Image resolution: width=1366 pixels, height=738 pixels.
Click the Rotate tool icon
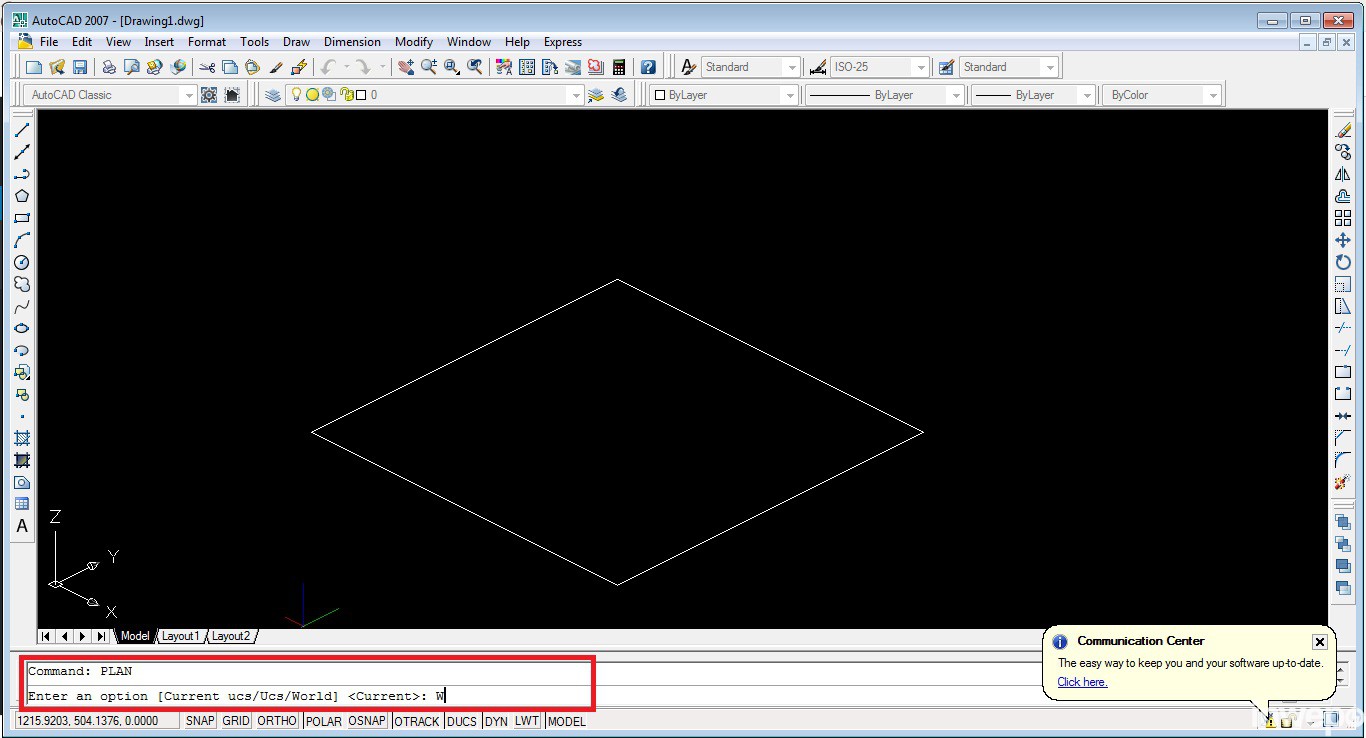tap(1343, 262)
